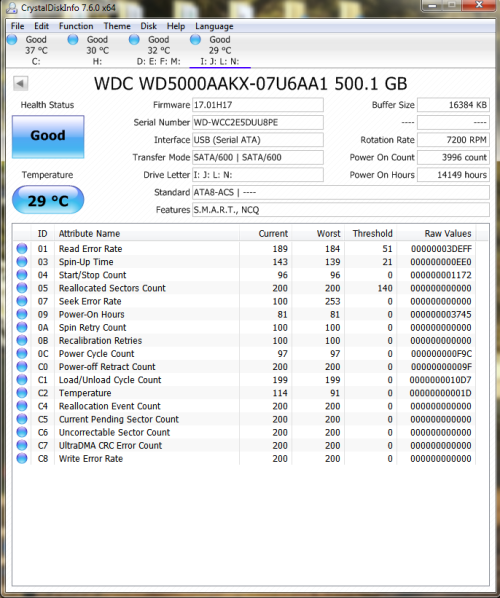
Task: Click the Transfer Mode field
Action: click(257, 158)
